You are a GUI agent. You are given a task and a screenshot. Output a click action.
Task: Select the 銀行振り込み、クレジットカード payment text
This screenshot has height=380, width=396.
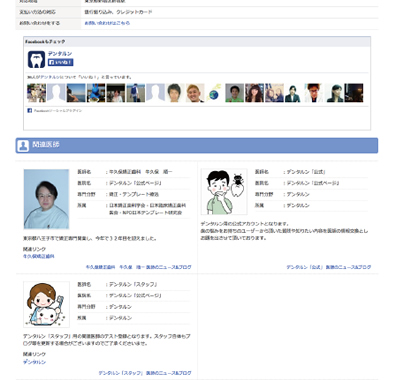coord(118,12)
